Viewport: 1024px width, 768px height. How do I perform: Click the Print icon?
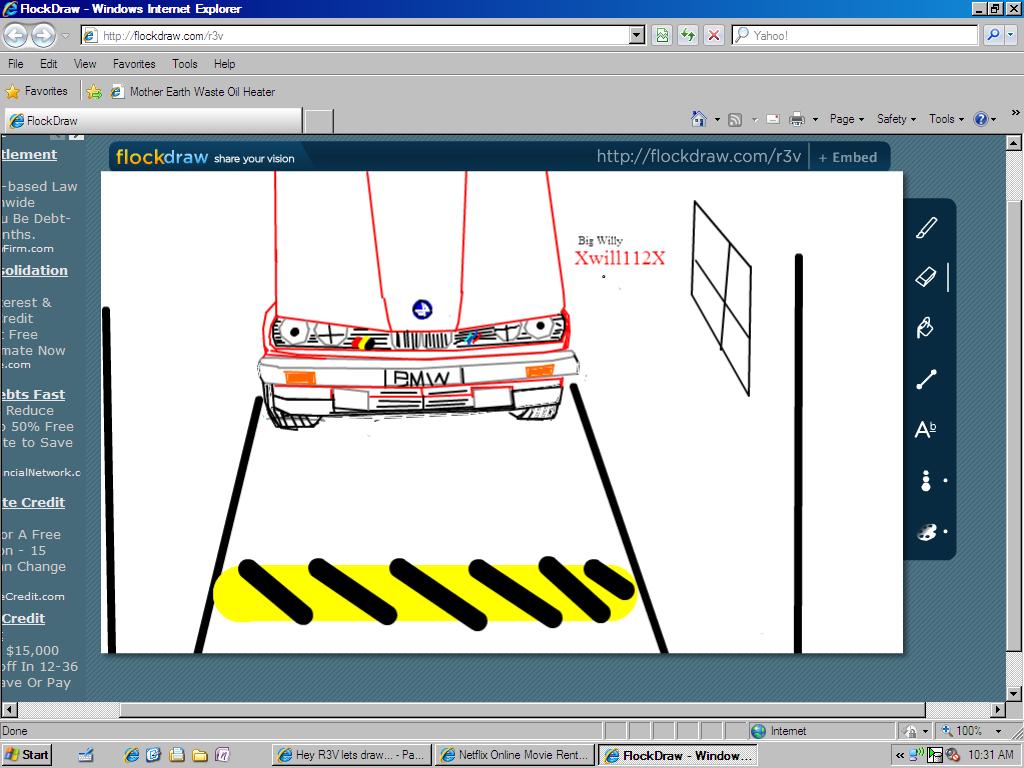tap(796, 119)
